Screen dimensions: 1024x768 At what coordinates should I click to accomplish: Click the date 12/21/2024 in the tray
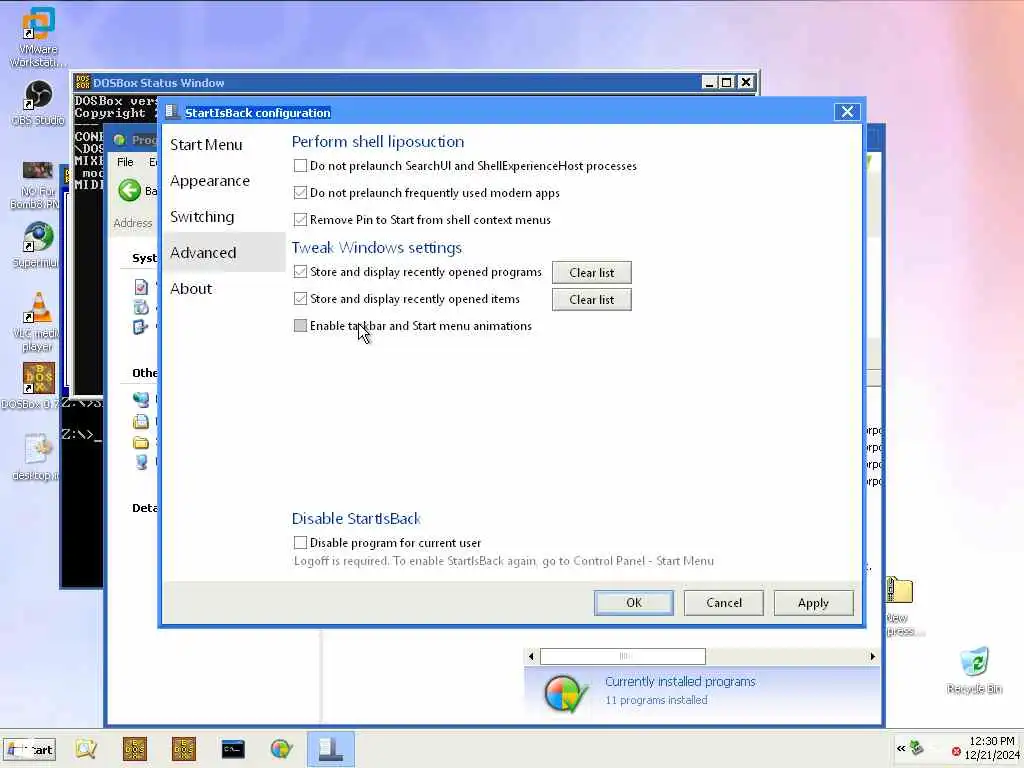(991, 755)
